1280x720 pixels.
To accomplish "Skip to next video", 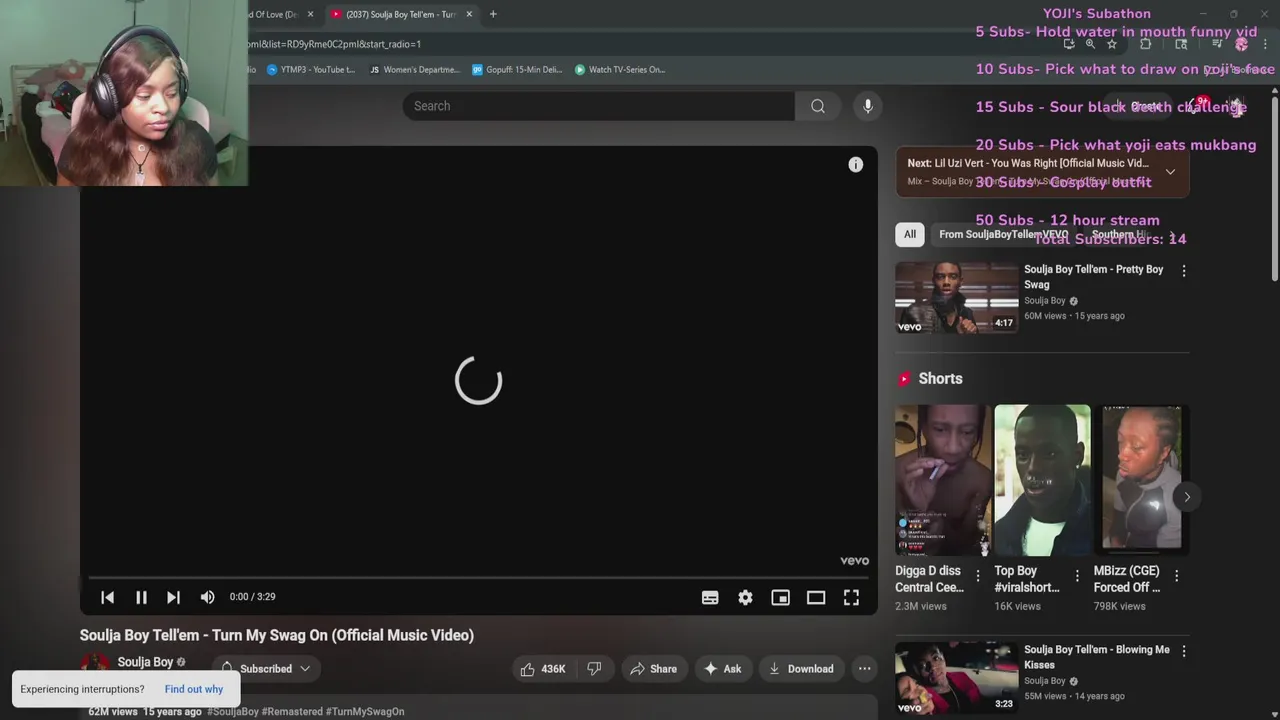I will (x=173, y=597).
